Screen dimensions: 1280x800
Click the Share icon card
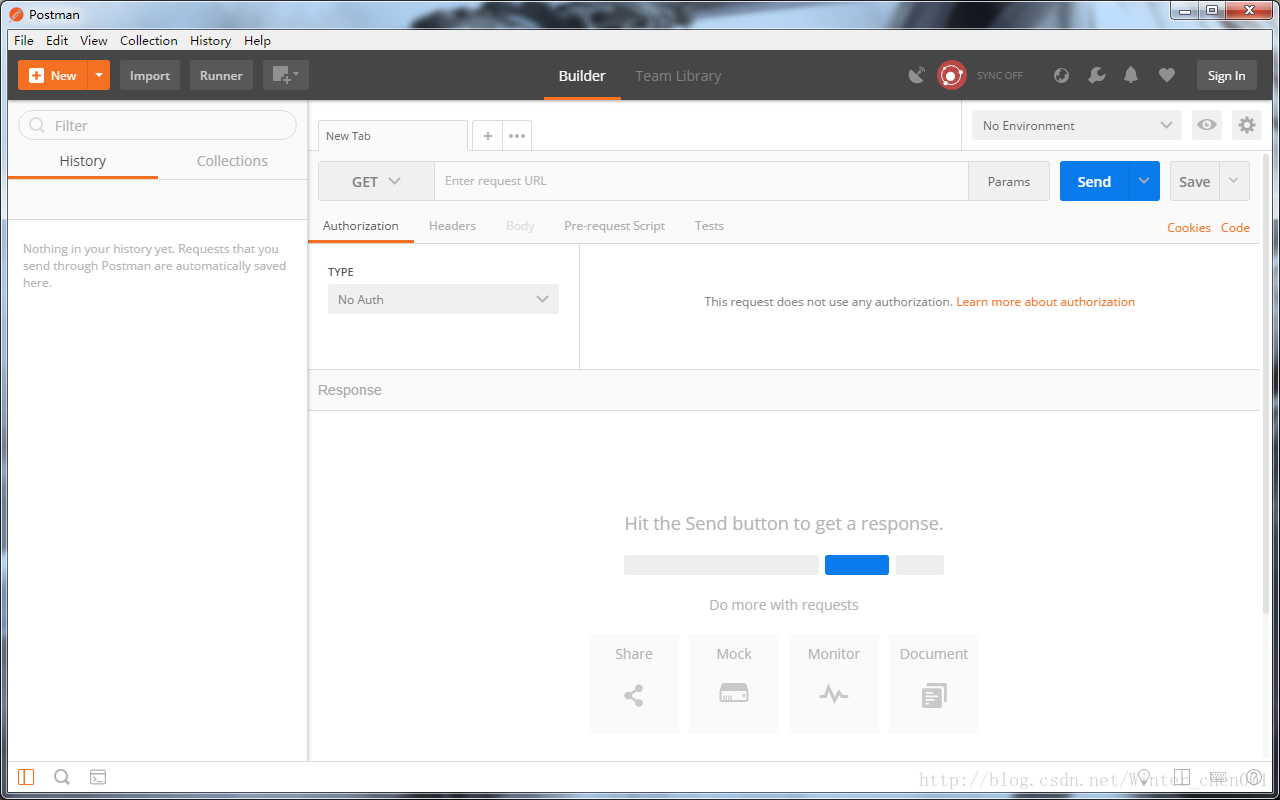point(634,684)
